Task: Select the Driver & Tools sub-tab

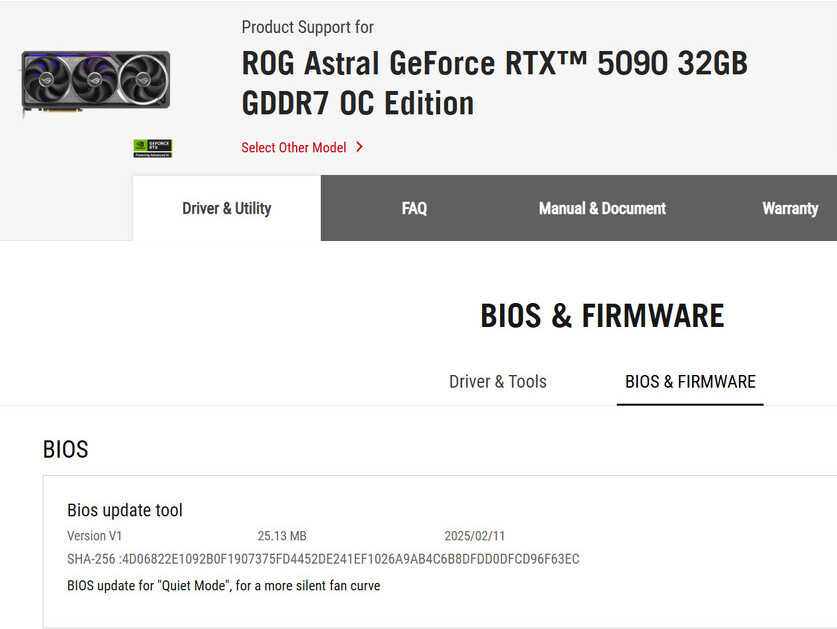Action: (x=498, y=382)
